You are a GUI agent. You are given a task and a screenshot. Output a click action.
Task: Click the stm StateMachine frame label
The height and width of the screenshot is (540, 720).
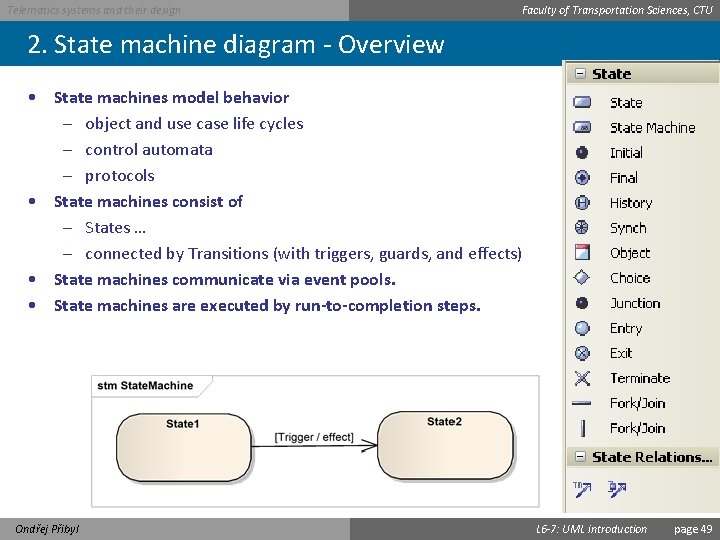[145, 386]
